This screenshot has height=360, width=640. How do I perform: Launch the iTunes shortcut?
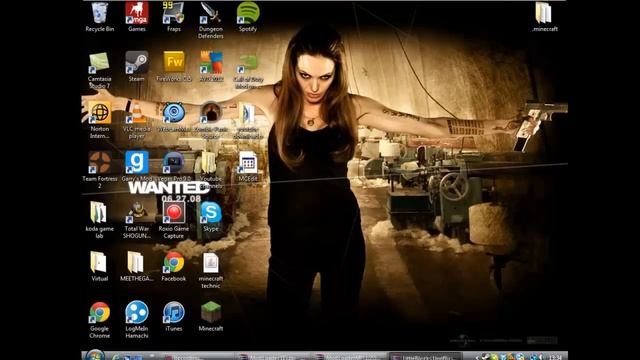point(174,313)
